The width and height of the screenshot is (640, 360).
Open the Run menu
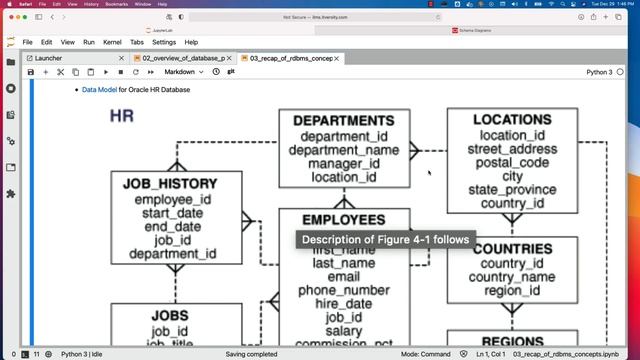pos(89,42)
